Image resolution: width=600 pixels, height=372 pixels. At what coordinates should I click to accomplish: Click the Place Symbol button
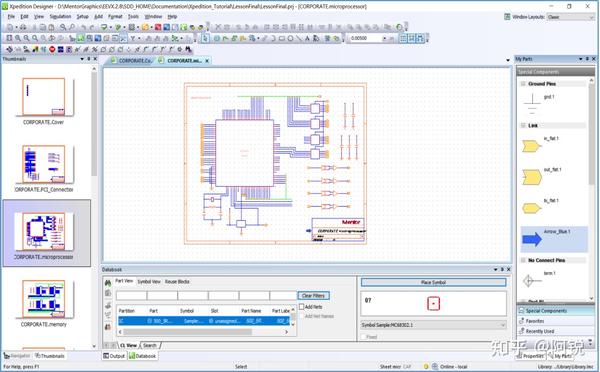(433, 282)
